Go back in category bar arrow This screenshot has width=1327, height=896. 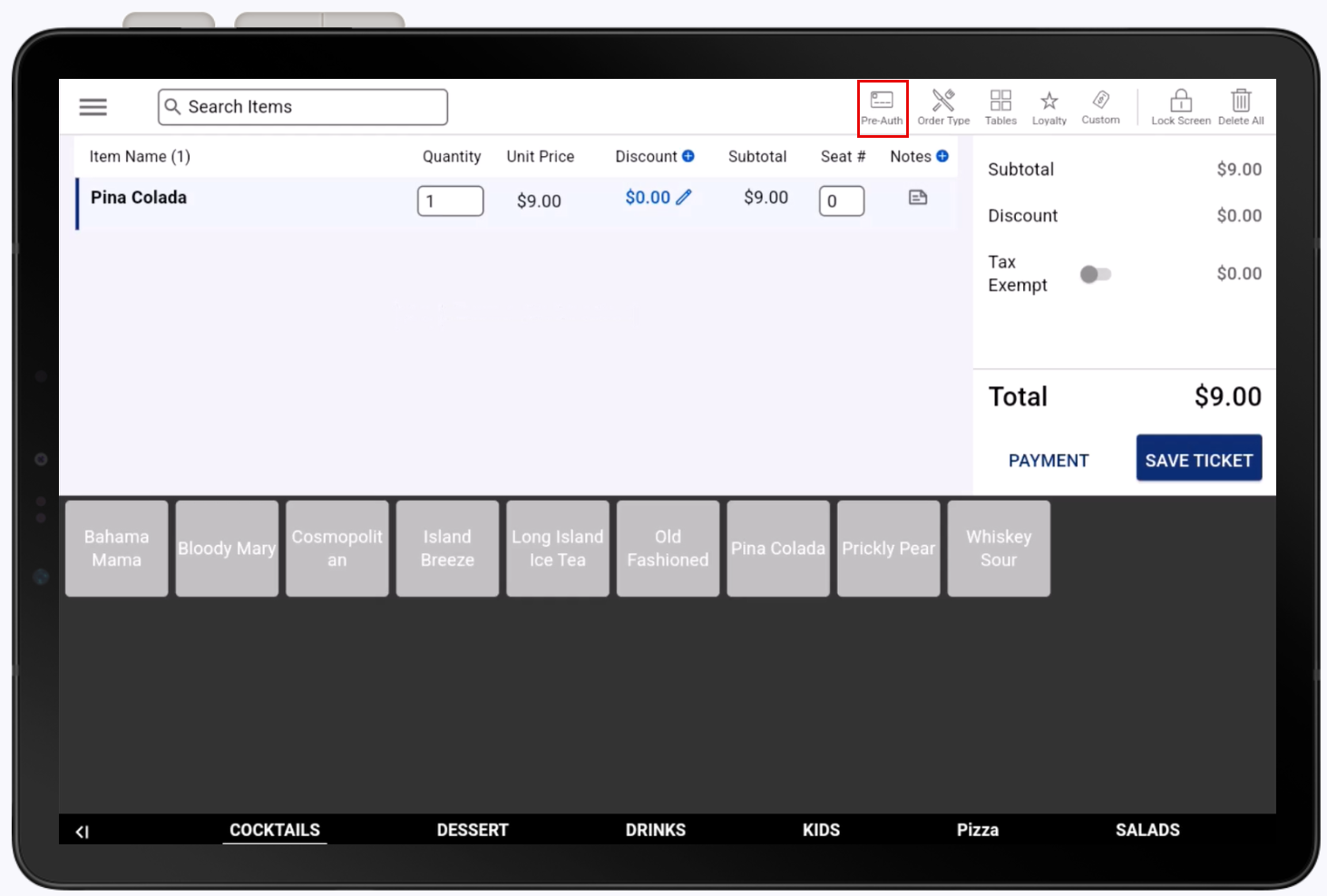coord(83,832)
